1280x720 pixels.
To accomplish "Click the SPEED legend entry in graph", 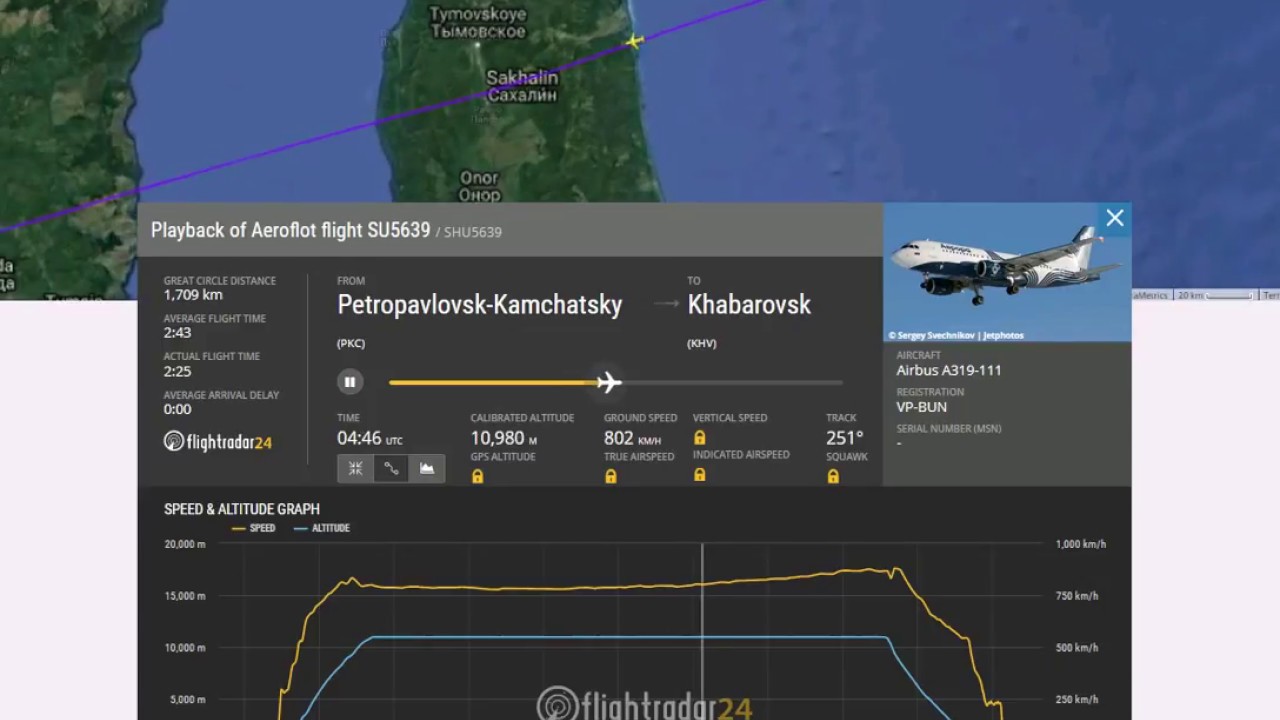I will click(254, 528).
